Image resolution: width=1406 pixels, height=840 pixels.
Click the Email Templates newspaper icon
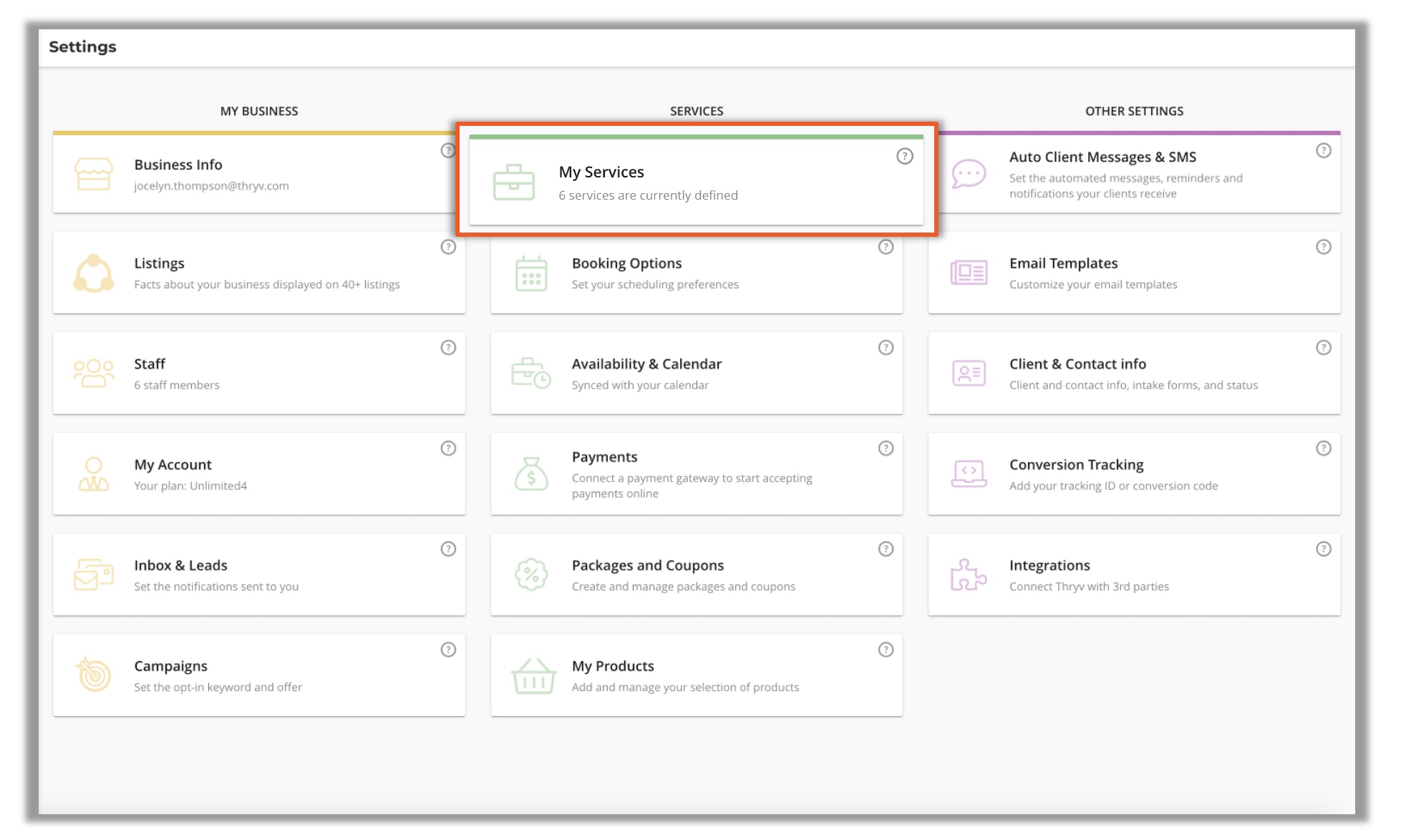969,273
